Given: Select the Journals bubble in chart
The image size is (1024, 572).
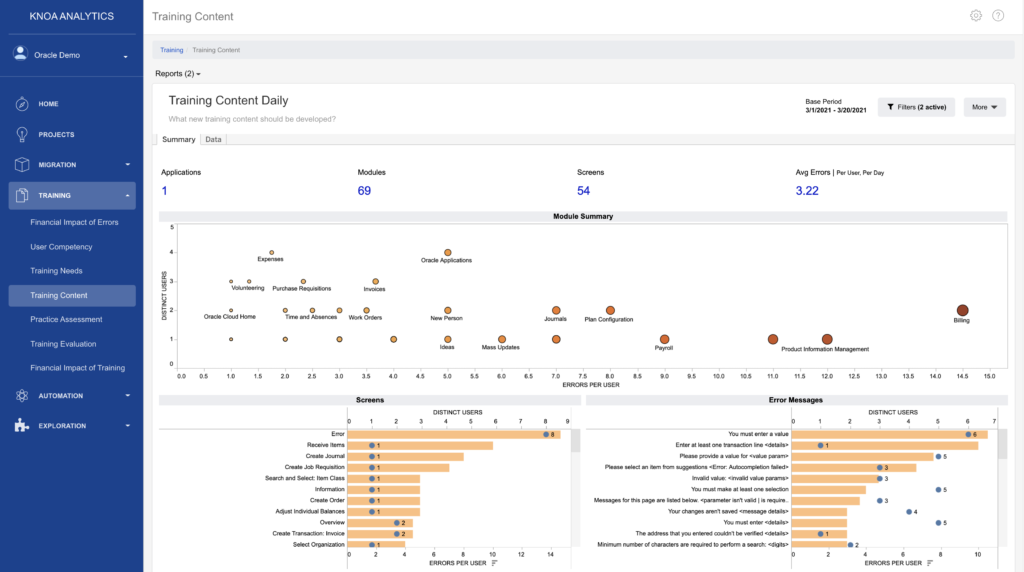Looking at the screenshot, I should 556,310.
